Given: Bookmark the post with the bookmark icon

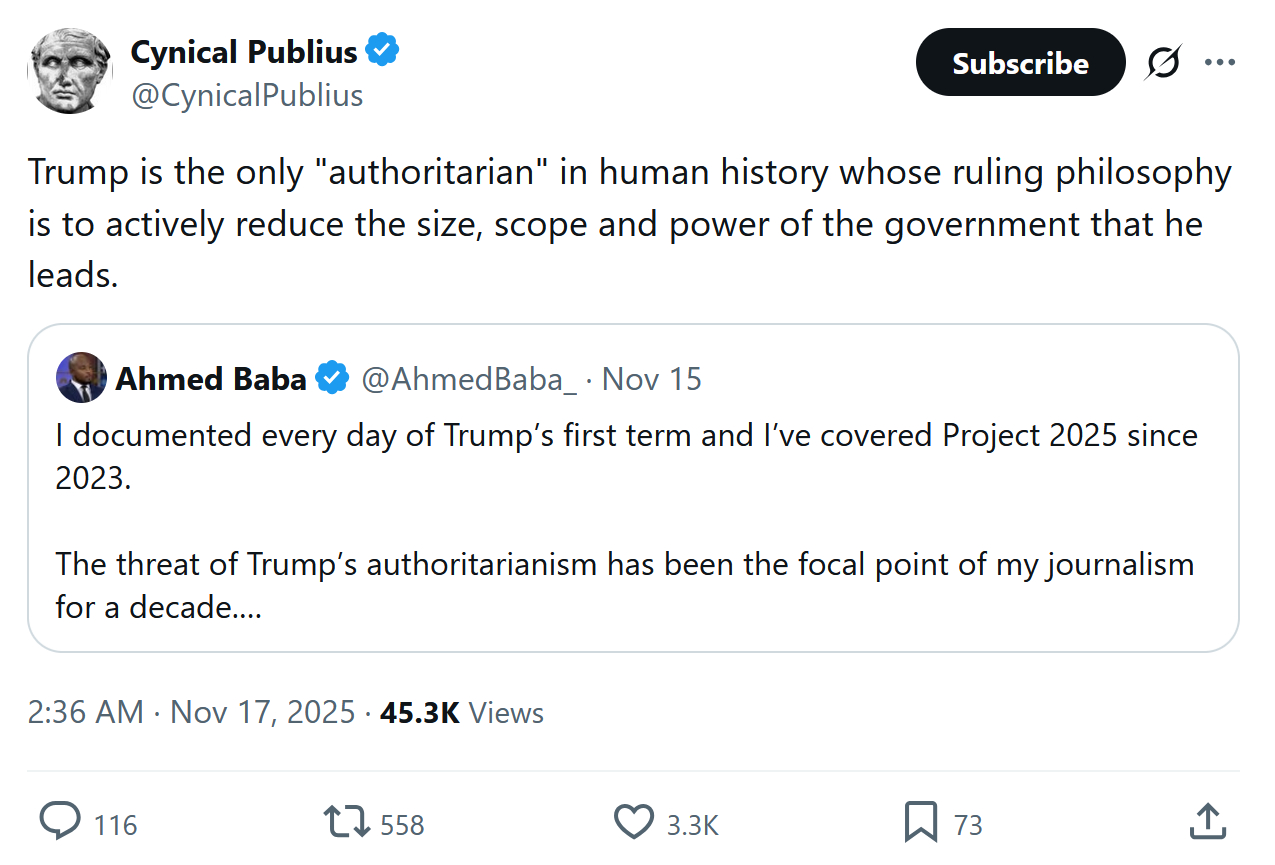Looking at the screenshot, I should (x=920, y=822).
